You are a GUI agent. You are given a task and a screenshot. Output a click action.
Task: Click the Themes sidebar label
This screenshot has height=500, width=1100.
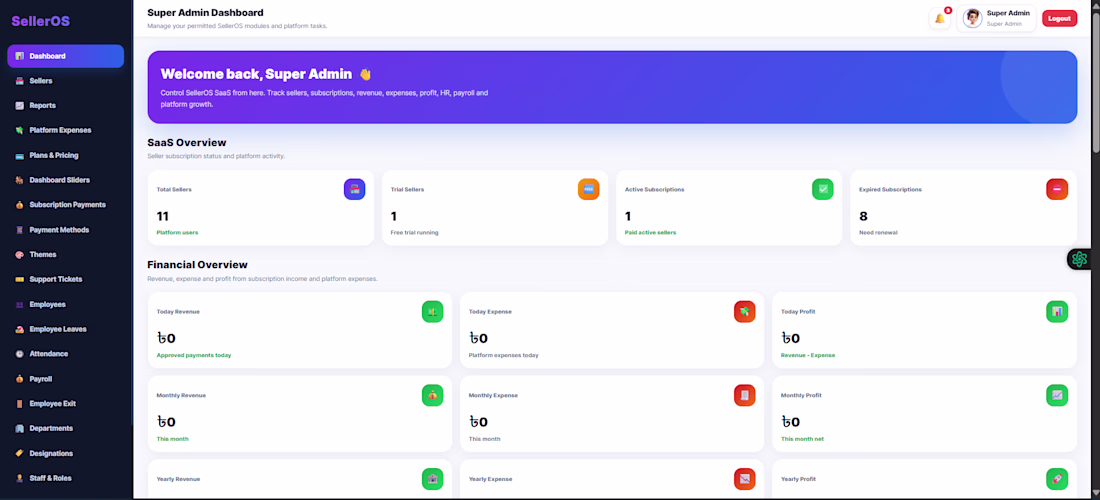(43, 255)
